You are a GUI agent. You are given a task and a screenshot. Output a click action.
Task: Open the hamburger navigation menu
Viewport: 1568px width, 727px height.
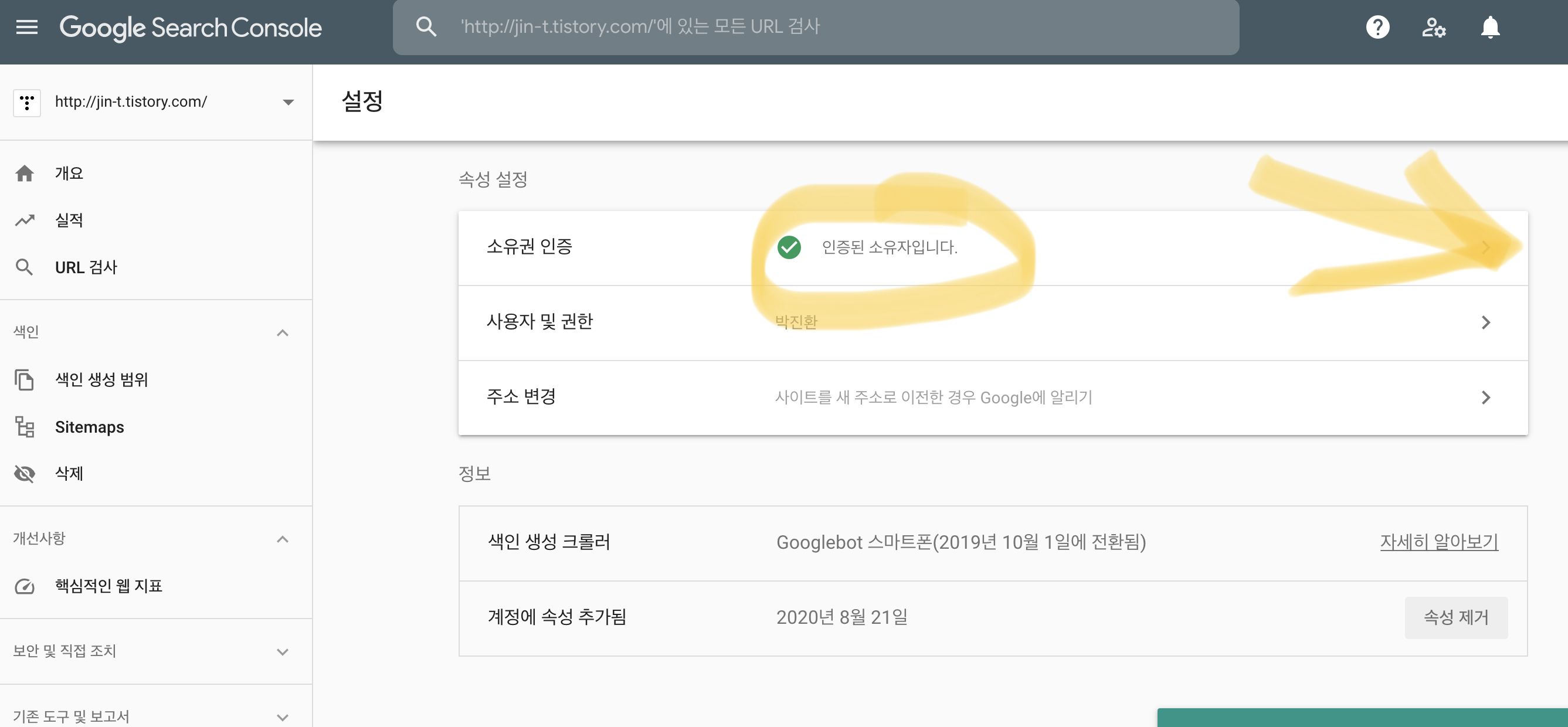[x=27, y=27]
